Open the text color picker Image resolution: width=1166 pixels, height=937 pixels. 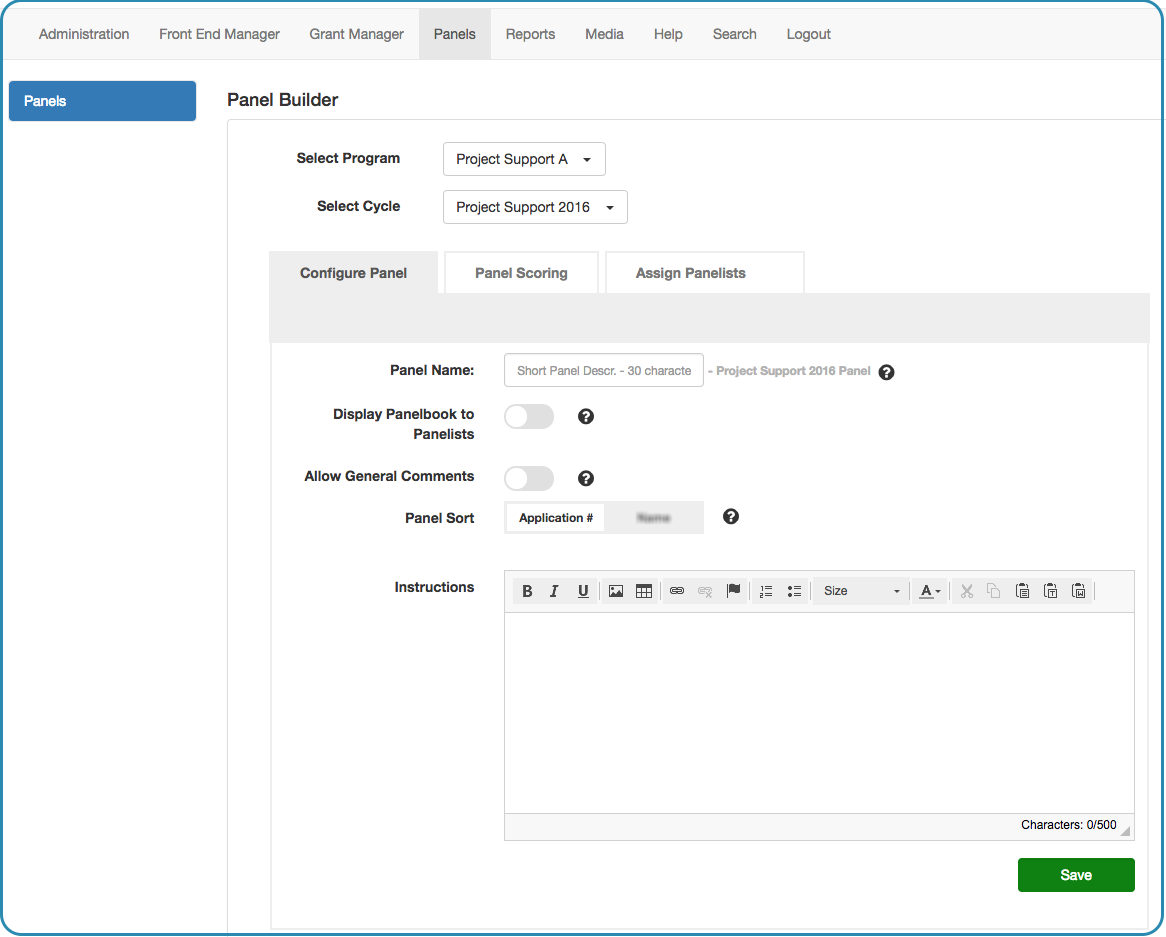(930, 591)
